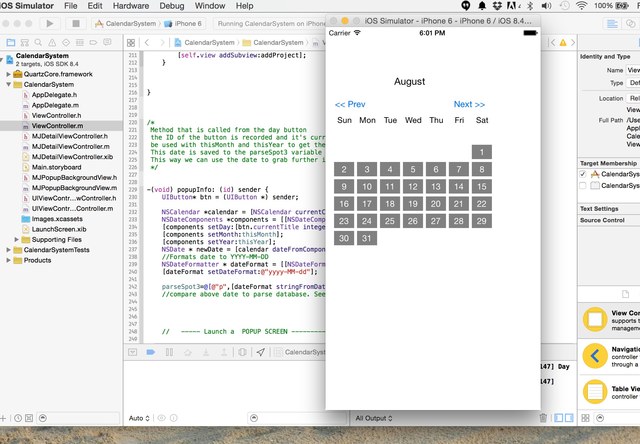Show the console pane toggle

pyautogui.click(x=569, y=418)
